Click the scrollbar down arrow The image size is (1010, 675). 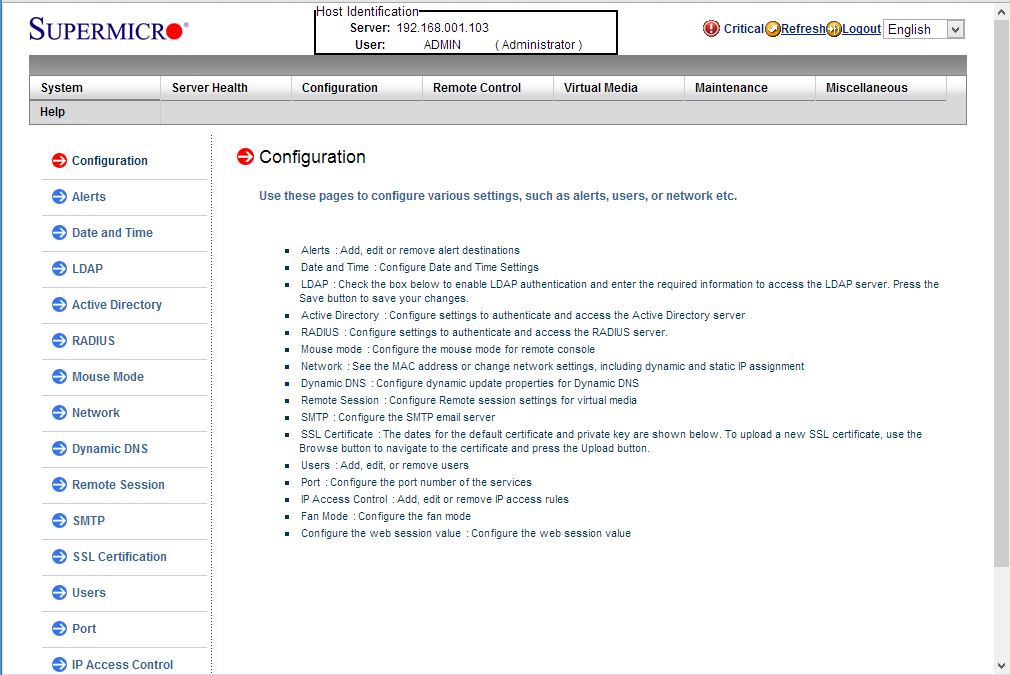1002,666
